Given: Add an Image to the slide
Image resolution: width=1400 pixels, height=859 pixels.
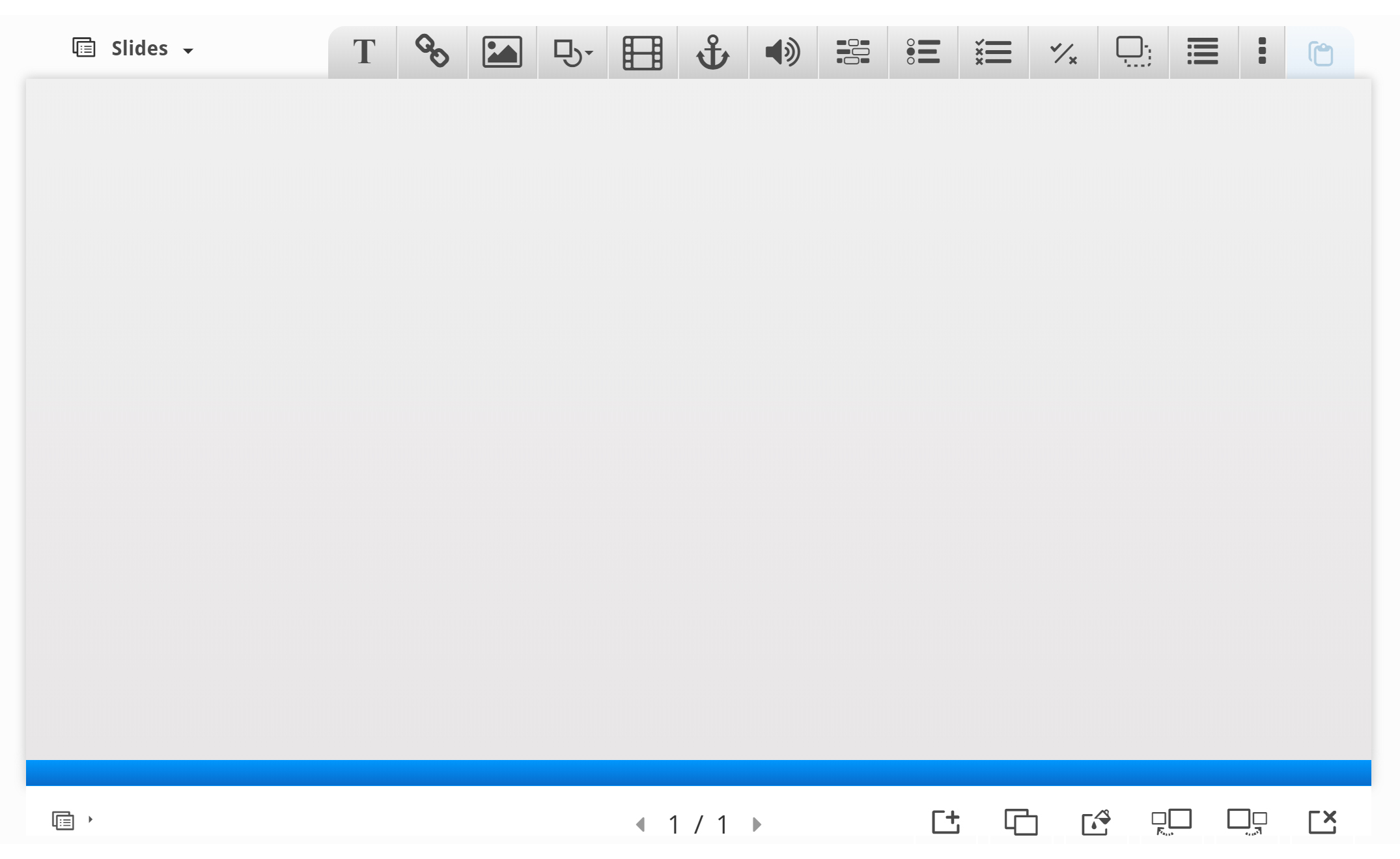Looking at the screenshot, I should pos(502,52).
